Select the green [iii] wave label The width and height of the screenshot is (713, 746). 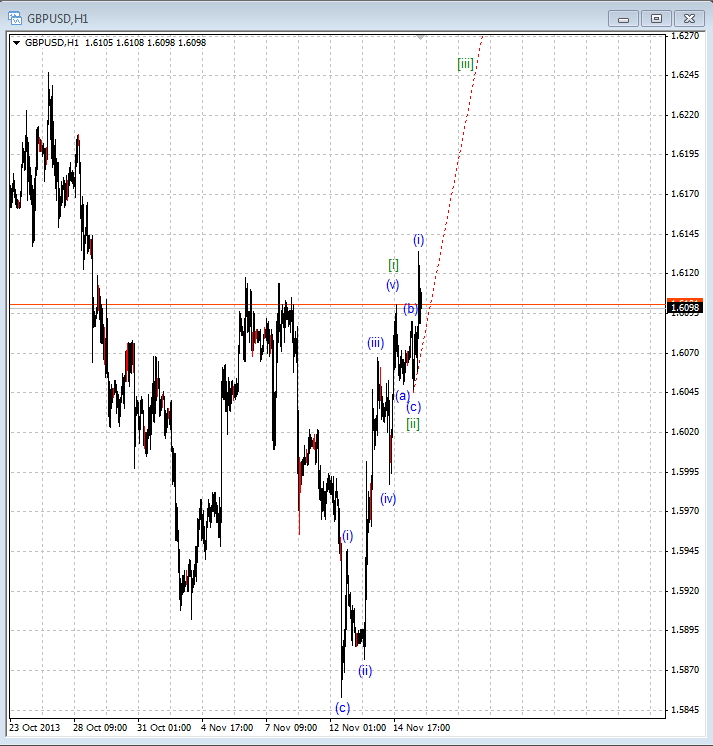(465, 64)
